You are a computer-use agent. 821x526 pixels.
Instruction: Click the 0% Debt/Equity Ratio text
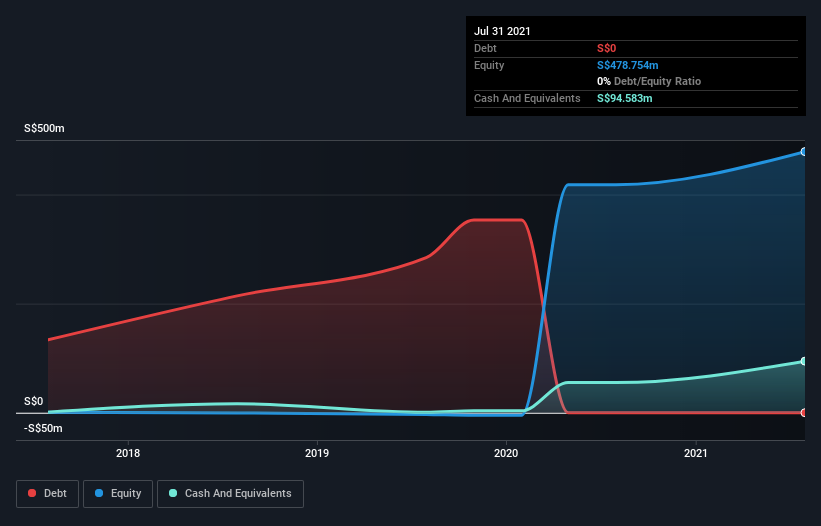[x=649, y=81]
